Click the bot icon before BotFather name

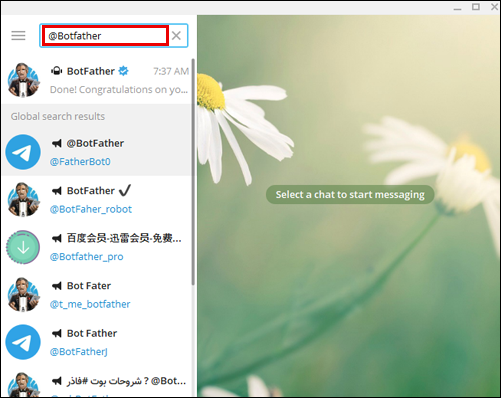click(x=57, y=71)
